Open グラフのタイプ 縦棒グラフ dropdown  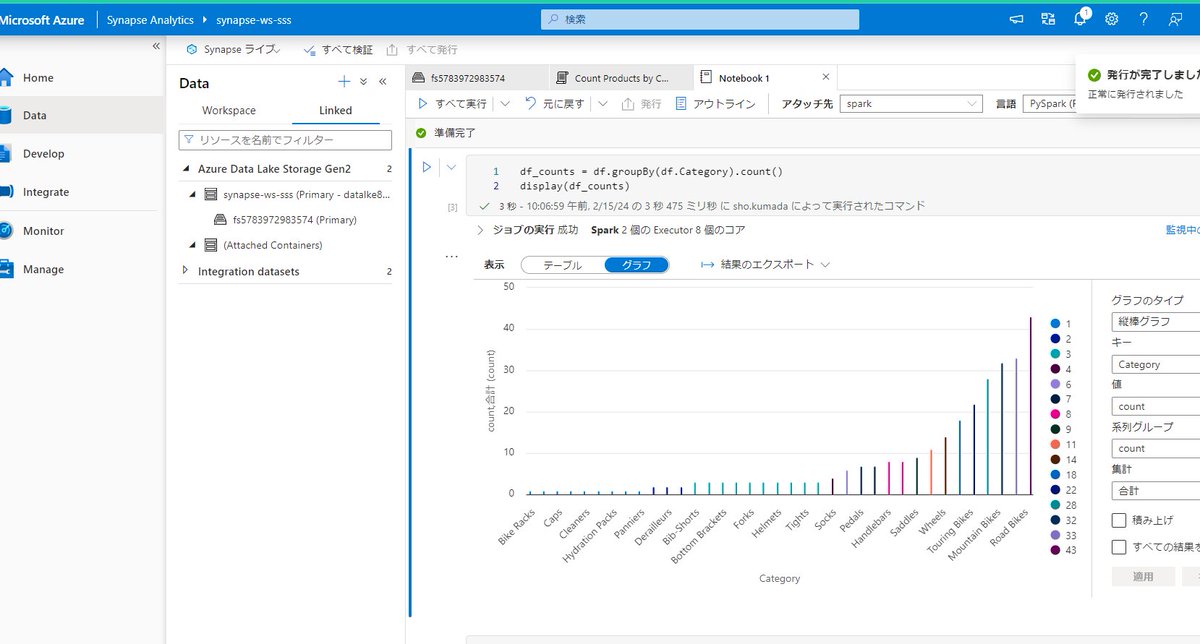point(1156,322)
